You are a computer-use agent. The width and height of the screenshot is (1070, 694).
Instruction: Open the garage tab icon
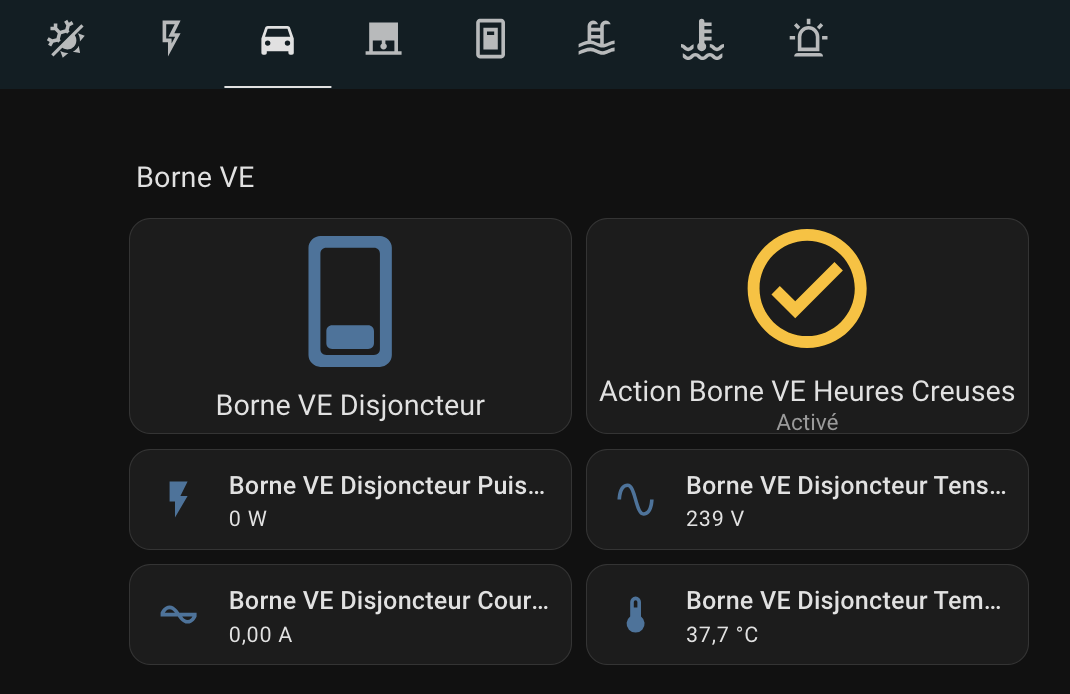tap(384, 40)
